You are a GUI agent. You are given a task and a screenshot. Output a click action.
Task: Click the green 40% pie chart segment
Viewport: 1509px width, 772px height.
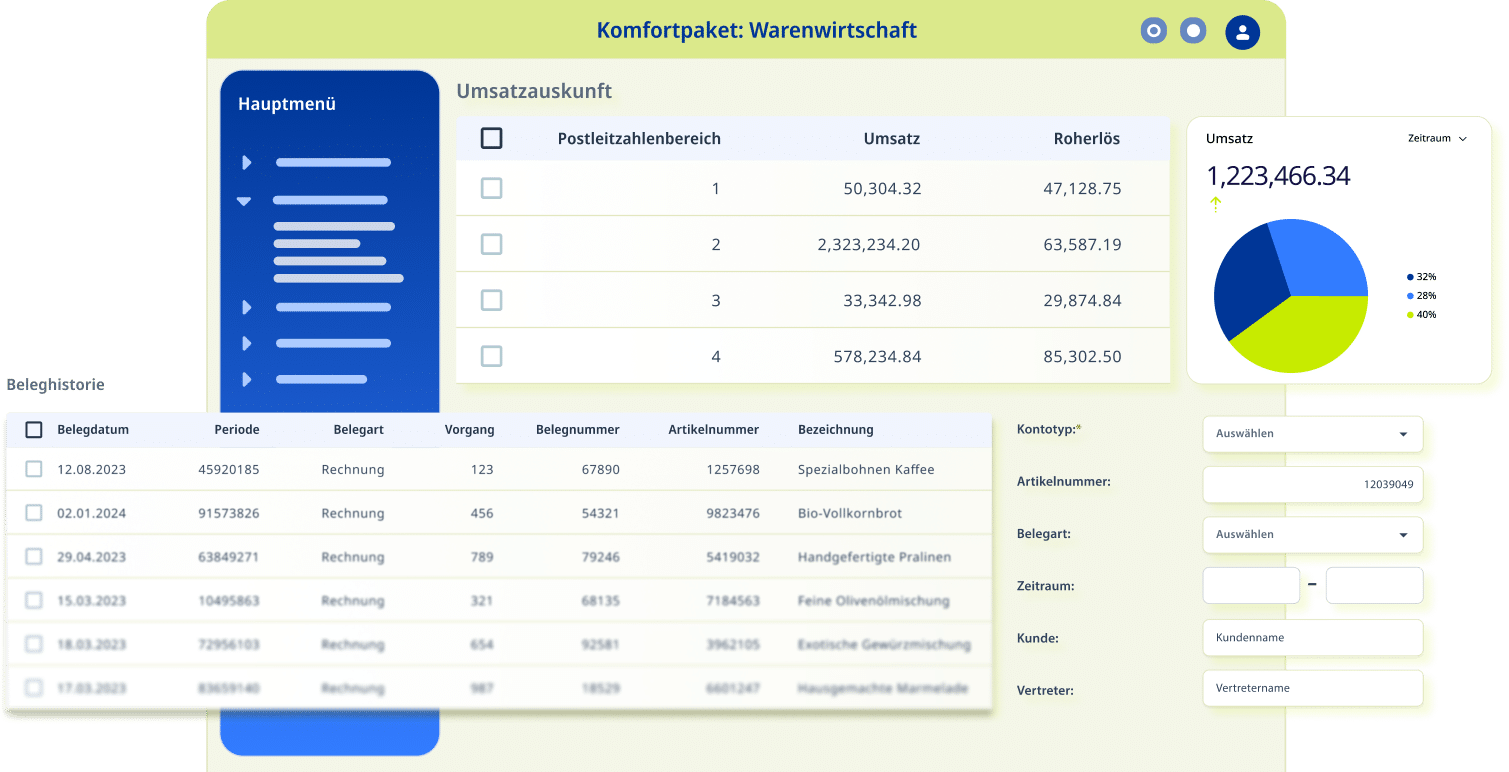pos(1301,335)
